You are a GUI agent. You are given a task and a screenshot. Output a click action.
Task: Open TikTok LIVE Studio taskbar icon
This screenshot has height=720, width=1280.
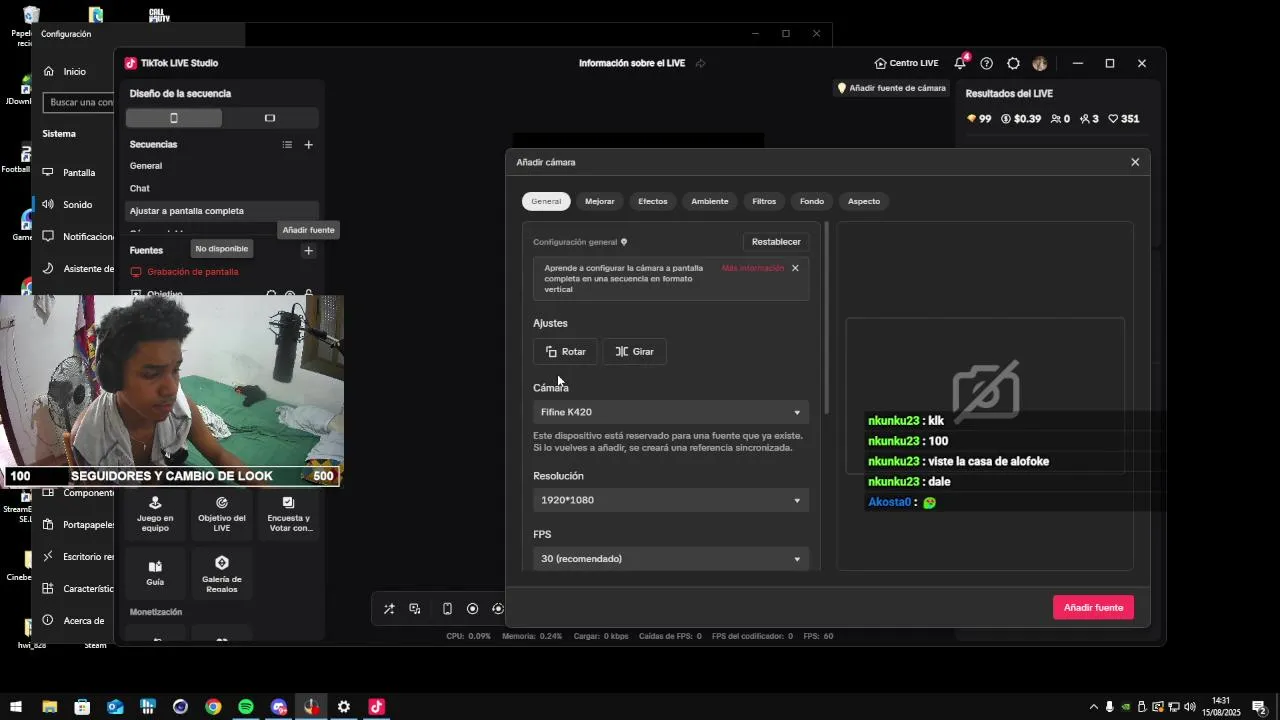coord(377,707)
